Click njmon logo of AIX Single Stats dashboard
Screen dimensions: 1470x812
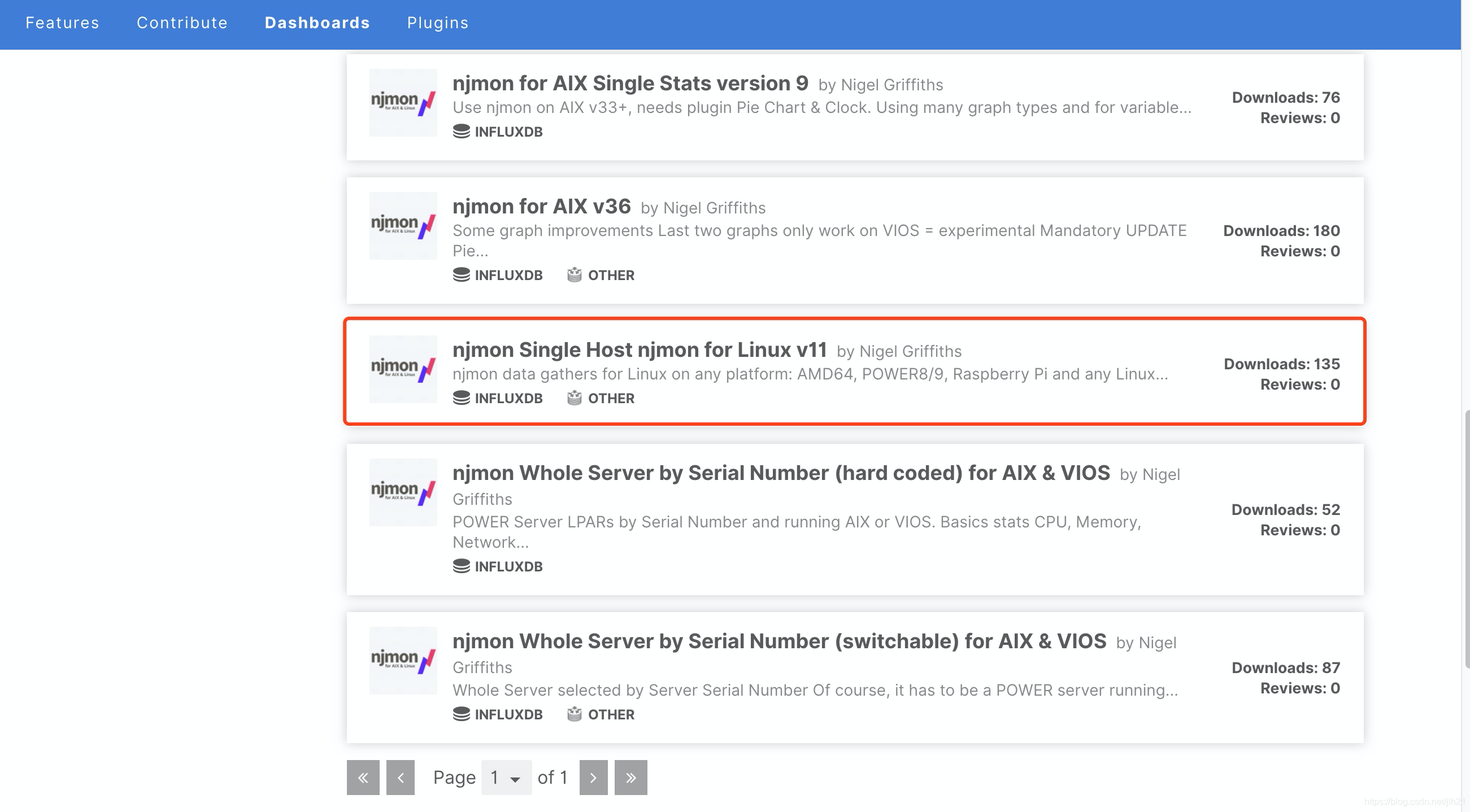403,103
